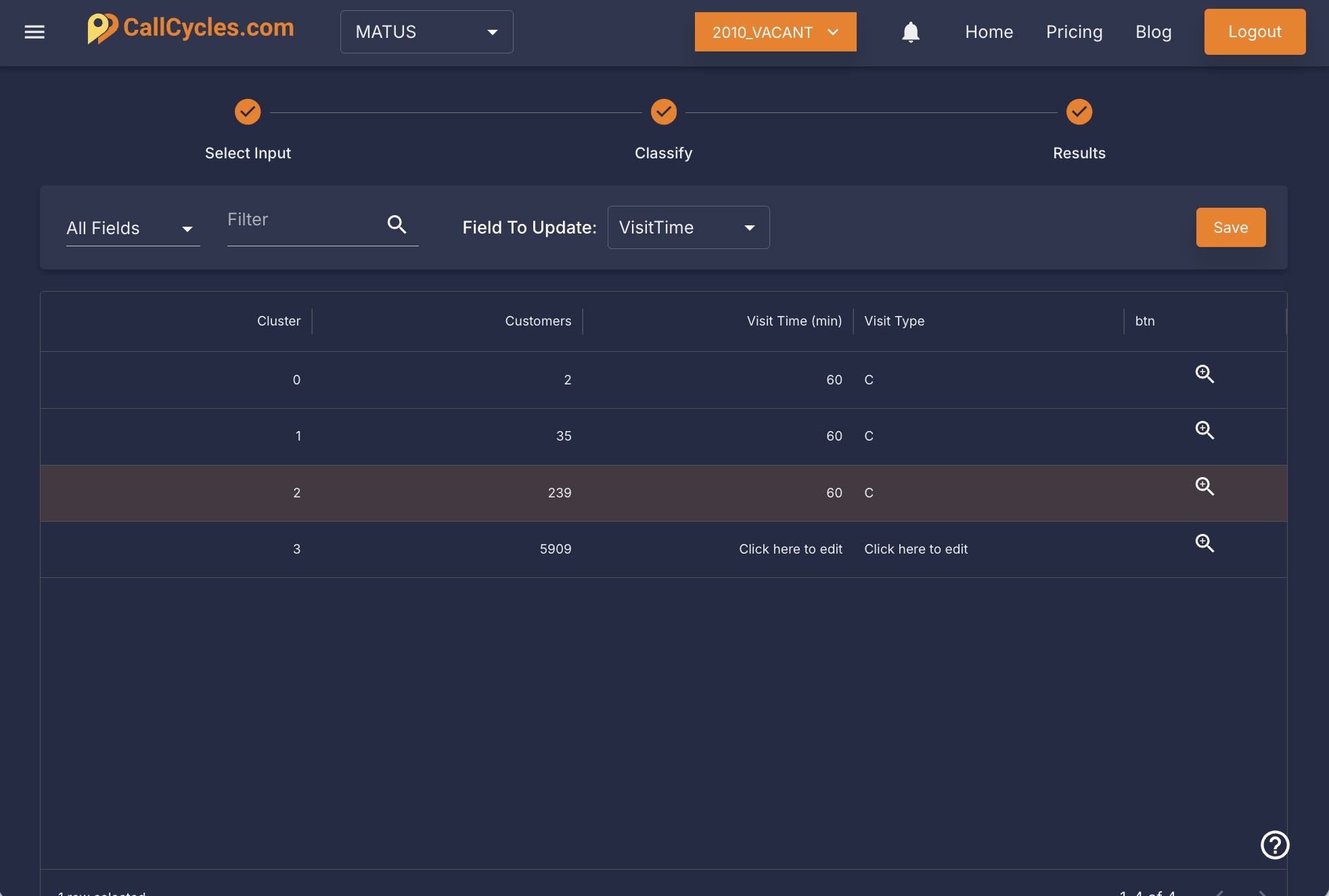Click the Logout button
1329x896 pixels.
tap(1255, 32)
